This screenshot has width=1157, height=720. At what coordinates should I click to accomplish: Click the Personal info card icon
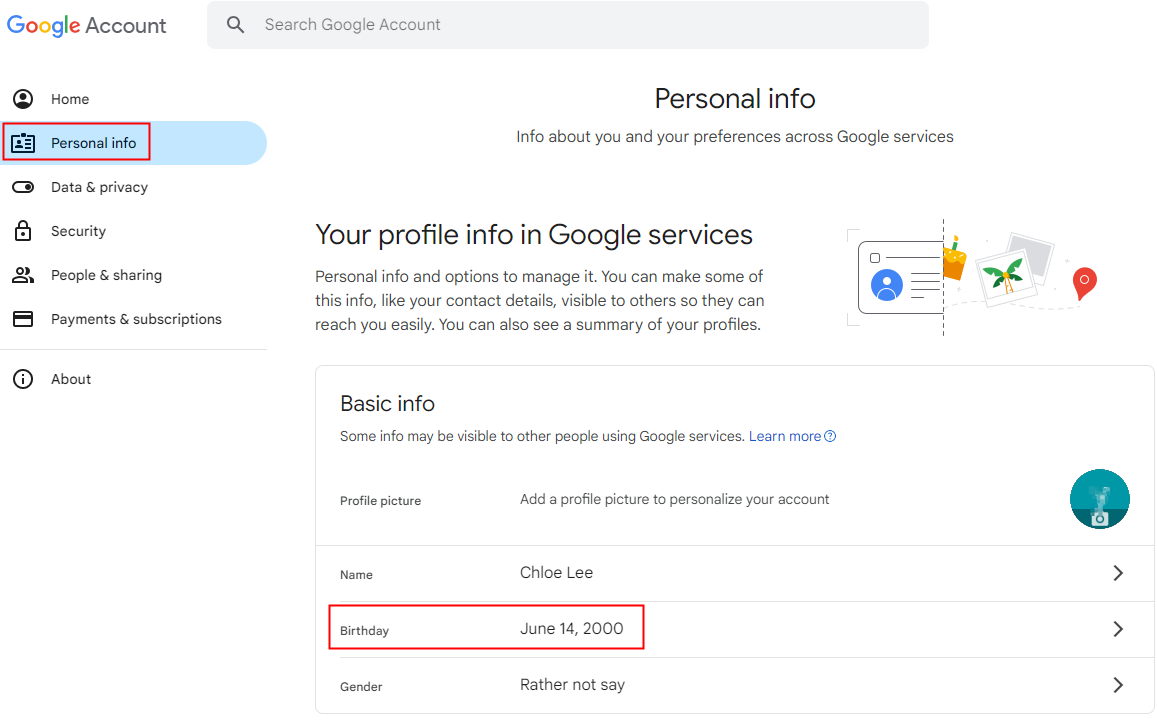[x=22, y=143]
